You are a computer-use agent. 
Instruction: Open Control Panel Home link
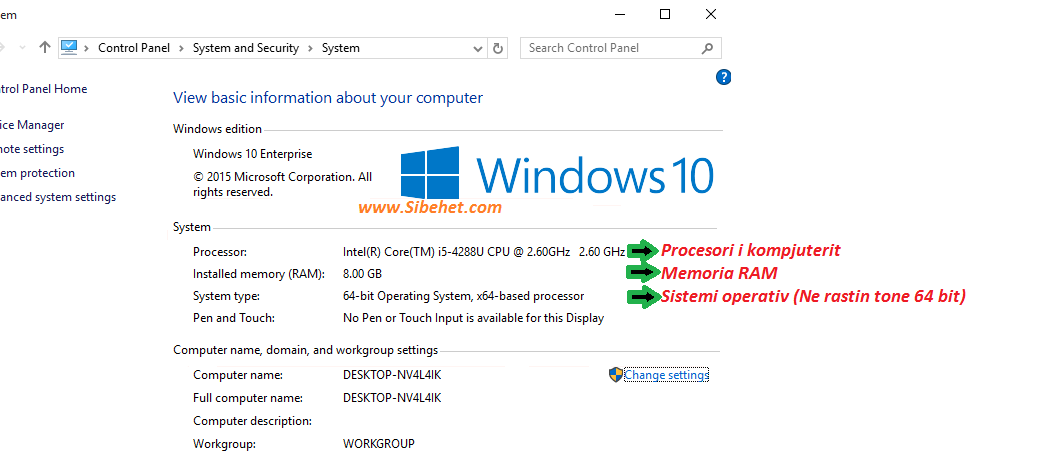42,88
